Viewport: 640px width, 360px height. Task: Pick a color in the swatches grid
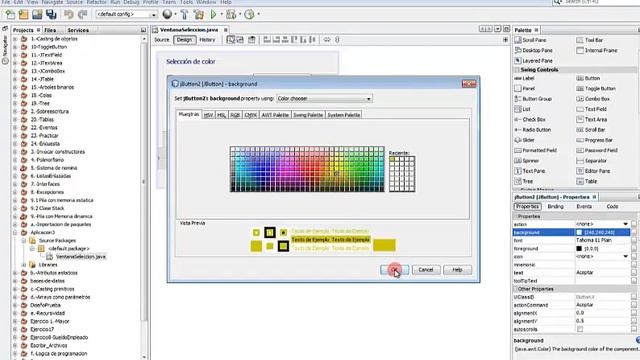click(x=307, y=169)
